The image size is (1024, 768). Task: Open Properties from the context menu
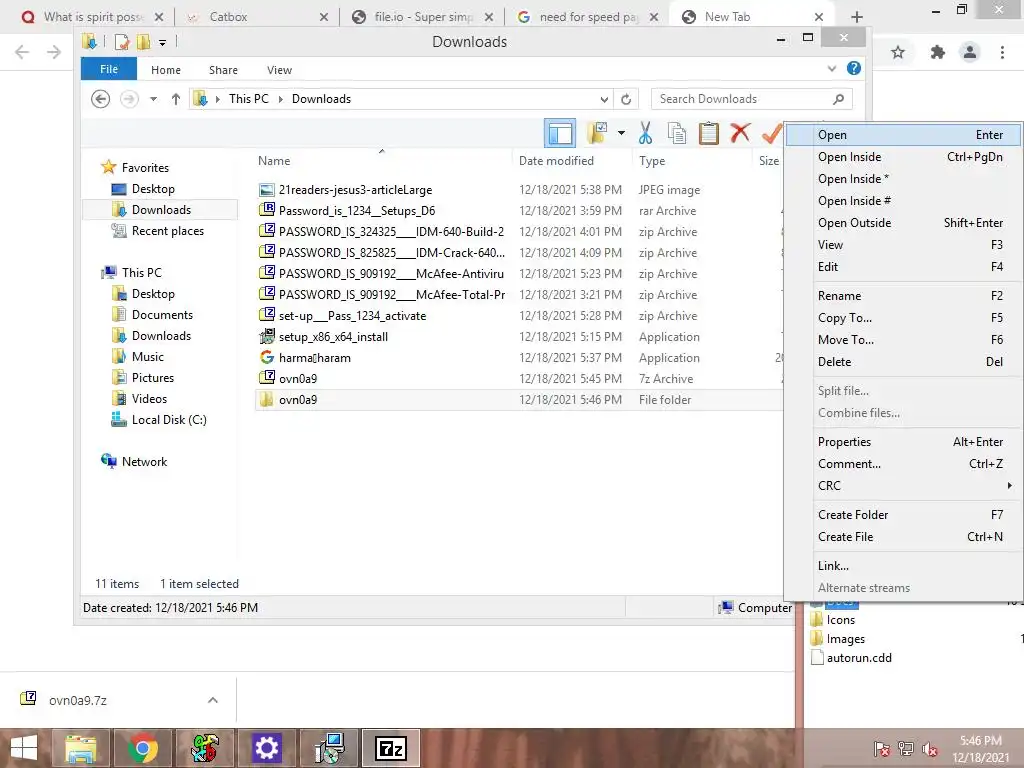pos(904,442)
